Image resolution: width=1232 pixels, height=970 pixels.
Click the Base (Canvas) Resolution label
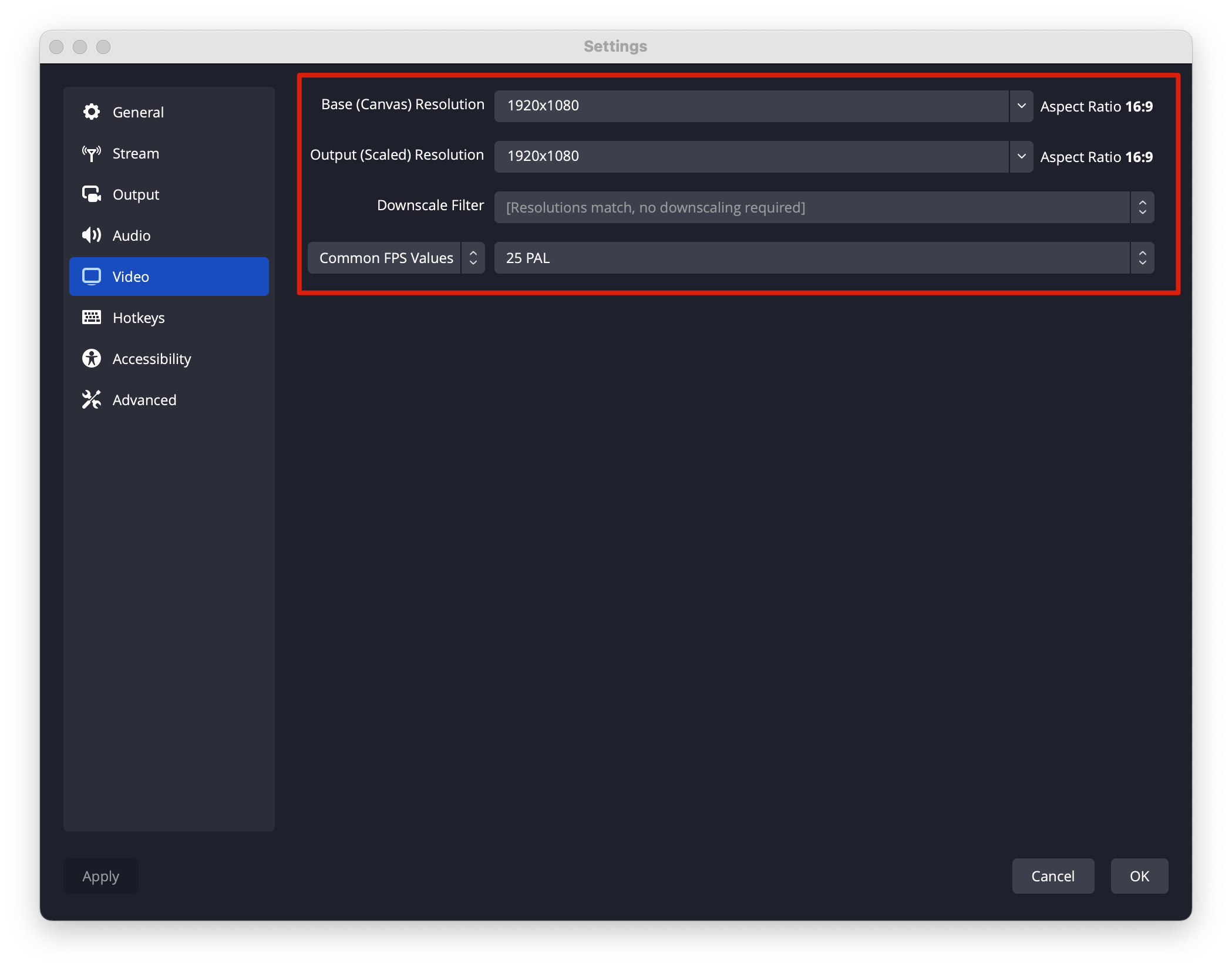403,105
